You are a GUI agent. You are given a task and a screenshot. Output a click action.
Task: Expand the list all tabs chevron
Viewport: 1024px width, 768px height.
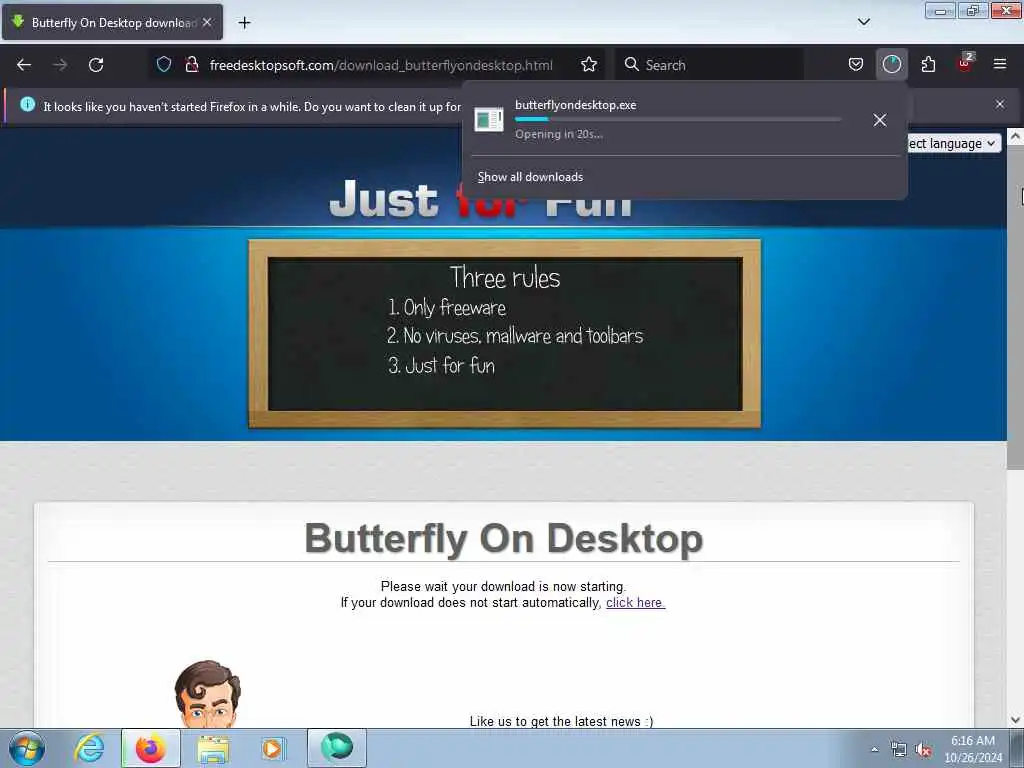coord(863,22)
